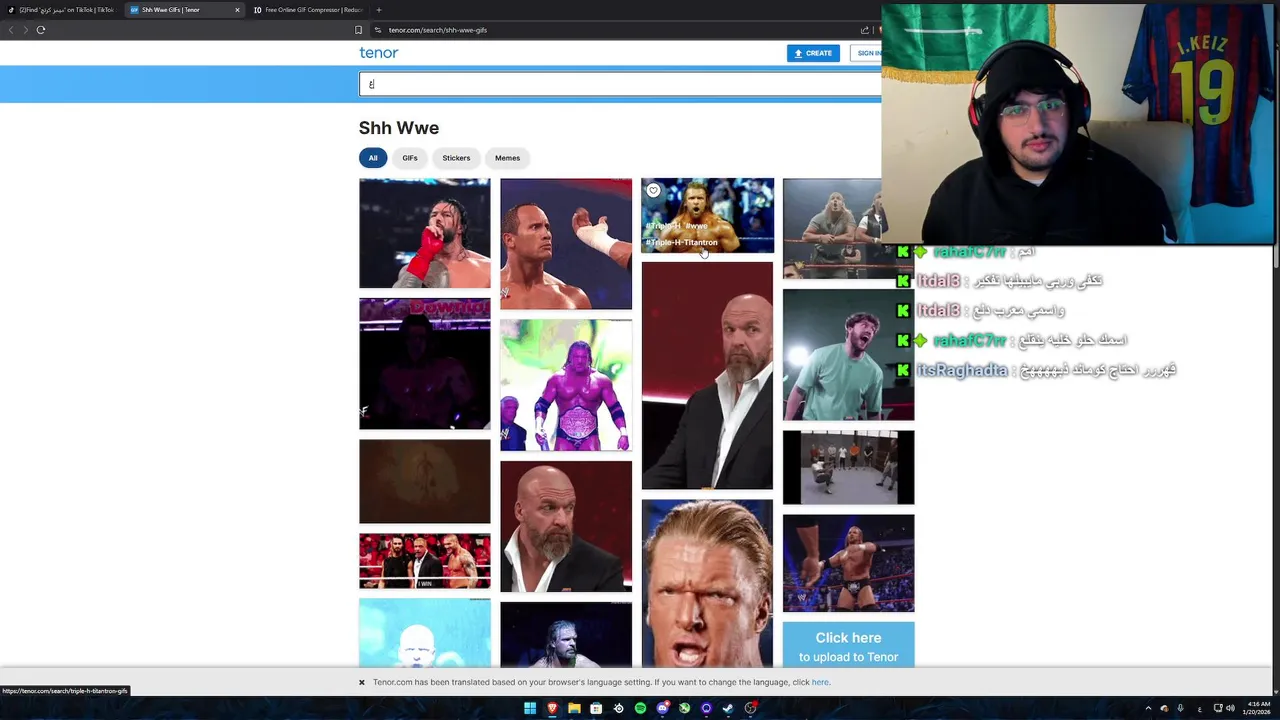Open Discord from the taskbar
Image resolution: width=1280 pixels, height=720 pixels.
[x=662, y=708]
